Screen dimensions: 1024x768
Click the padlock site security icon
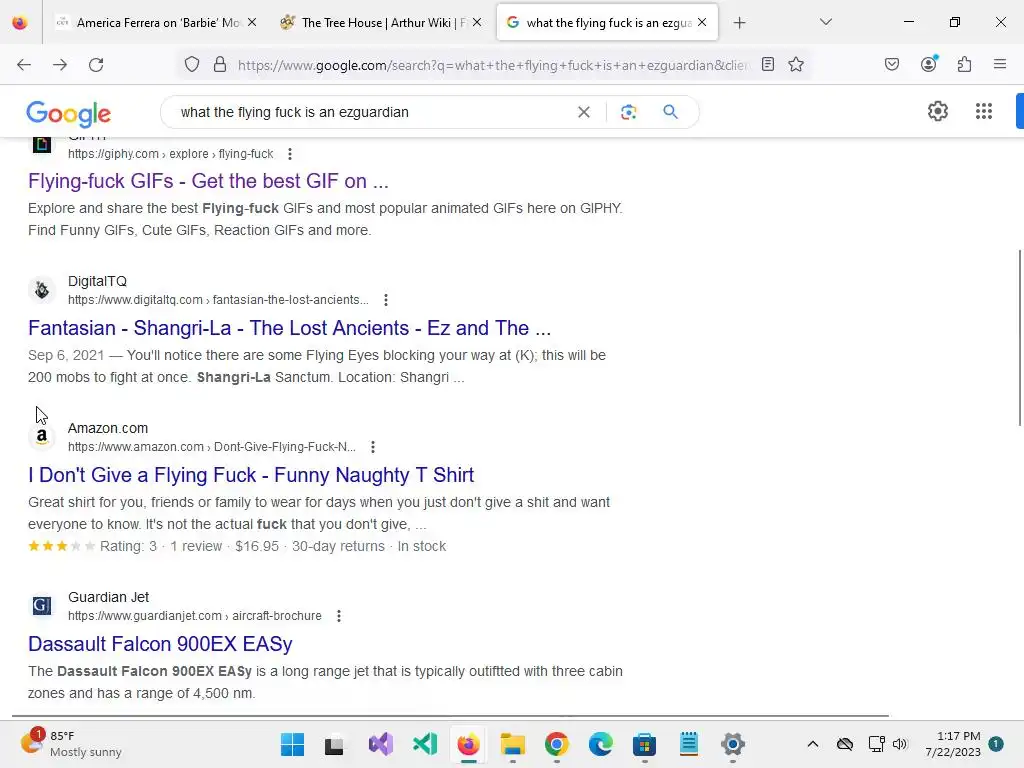tap(220, 65)
